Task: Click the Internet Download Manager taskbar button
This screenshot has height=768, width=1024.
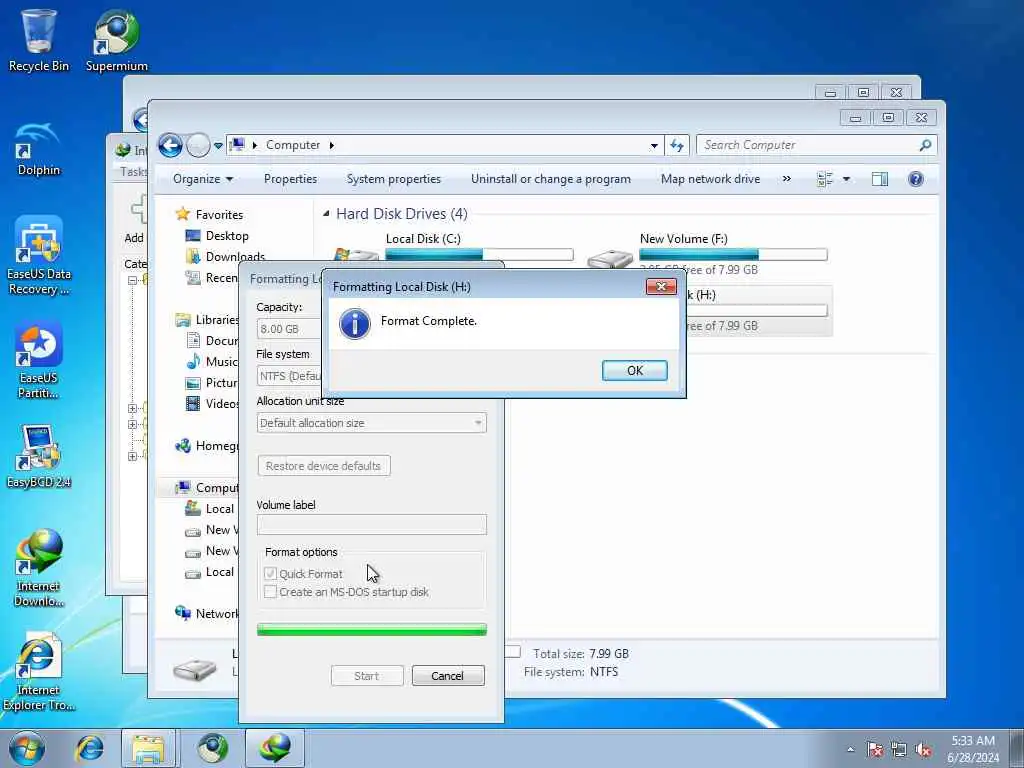Action: [274, 748]
